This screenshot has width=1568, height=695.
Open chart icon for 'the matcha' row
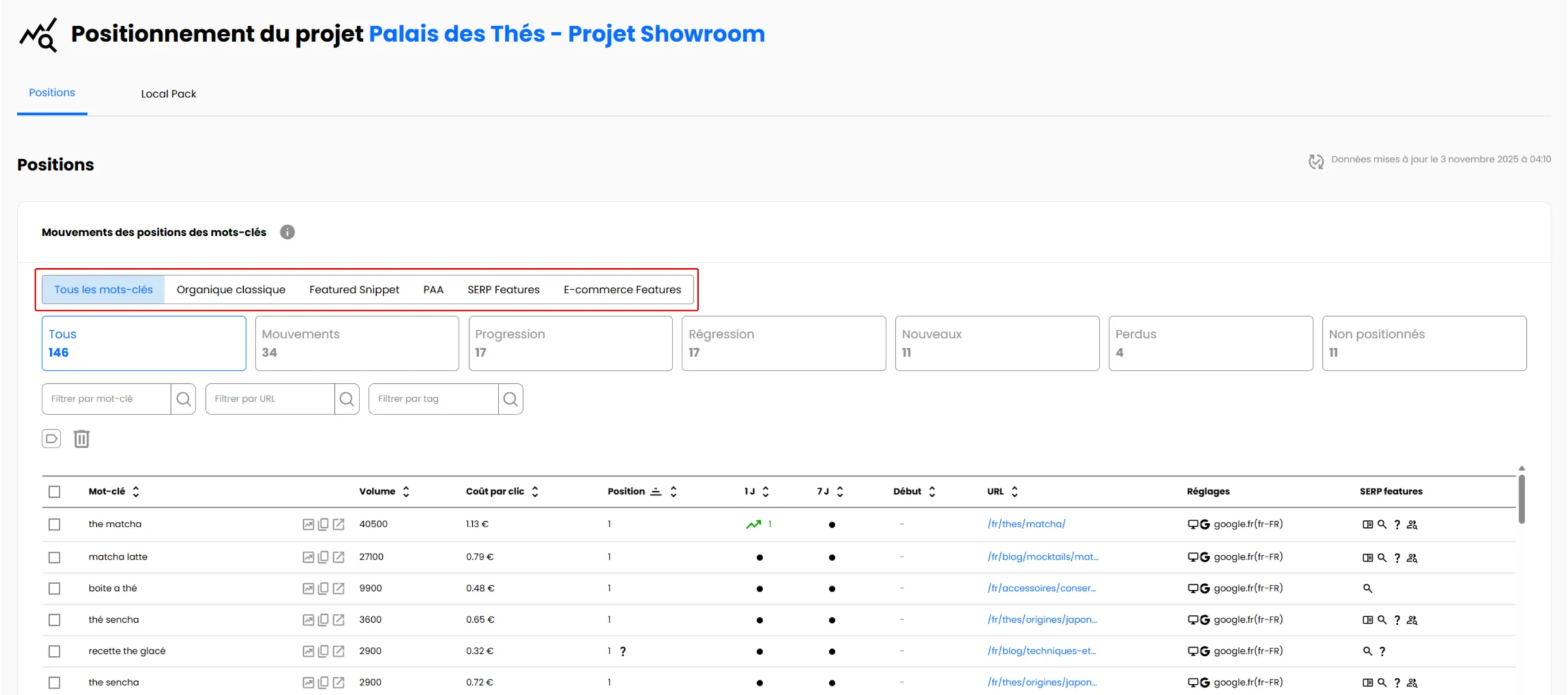[x=308, y=524]
